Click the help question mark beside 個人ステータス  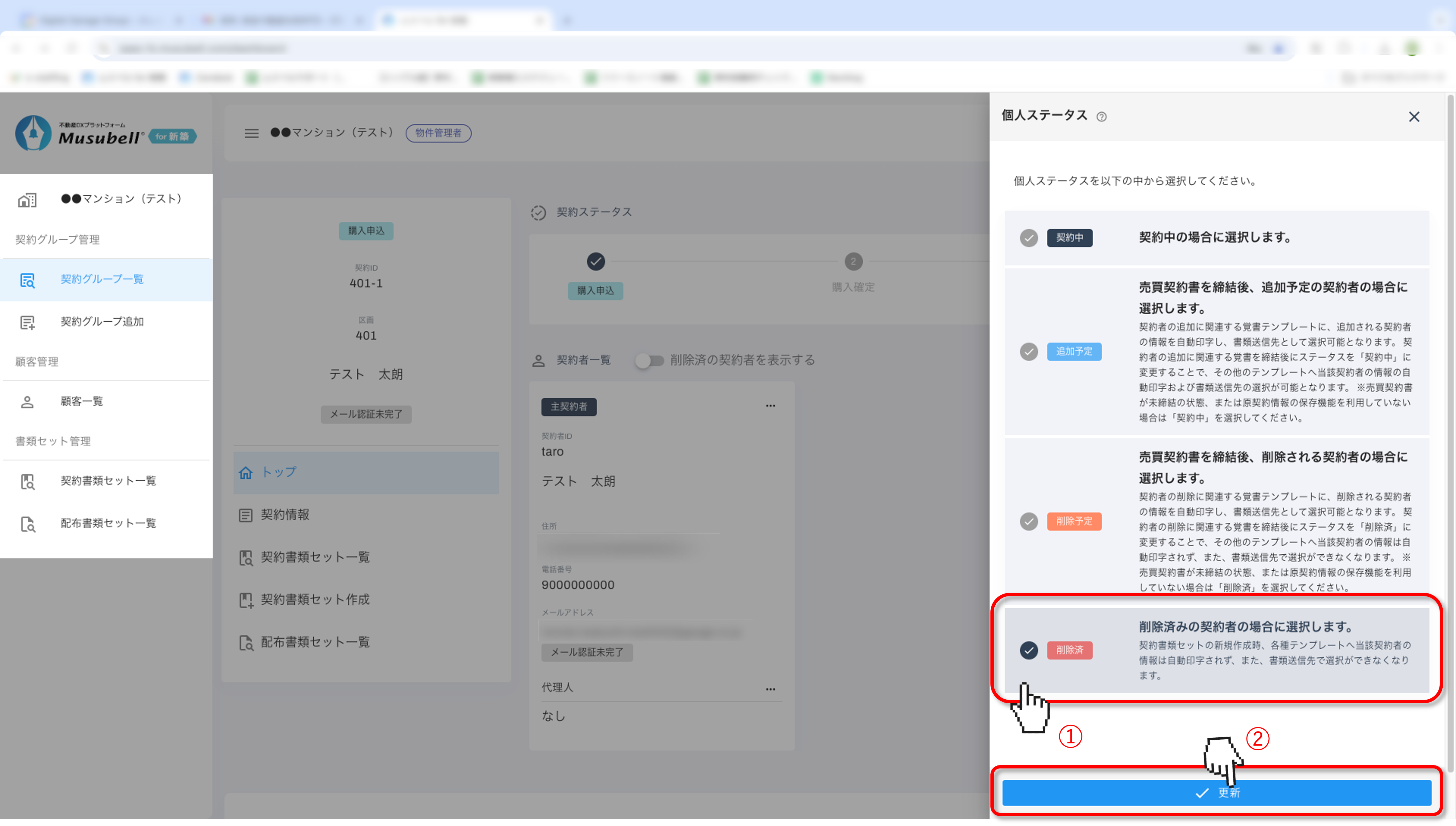[x=1101, y=117]
